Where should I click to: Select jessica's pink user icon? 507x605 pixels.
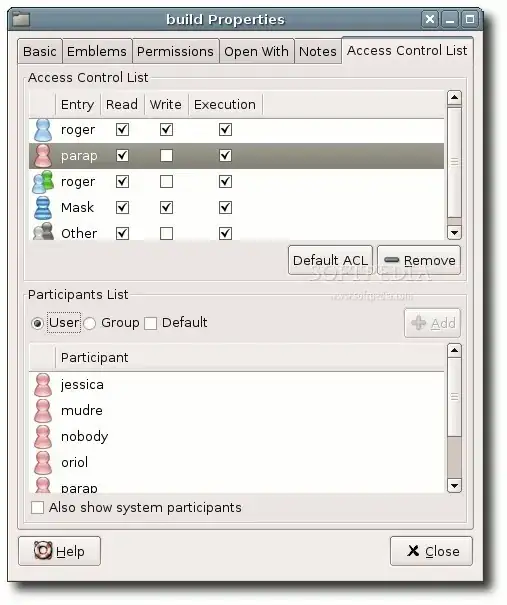(x=42, y=385)
